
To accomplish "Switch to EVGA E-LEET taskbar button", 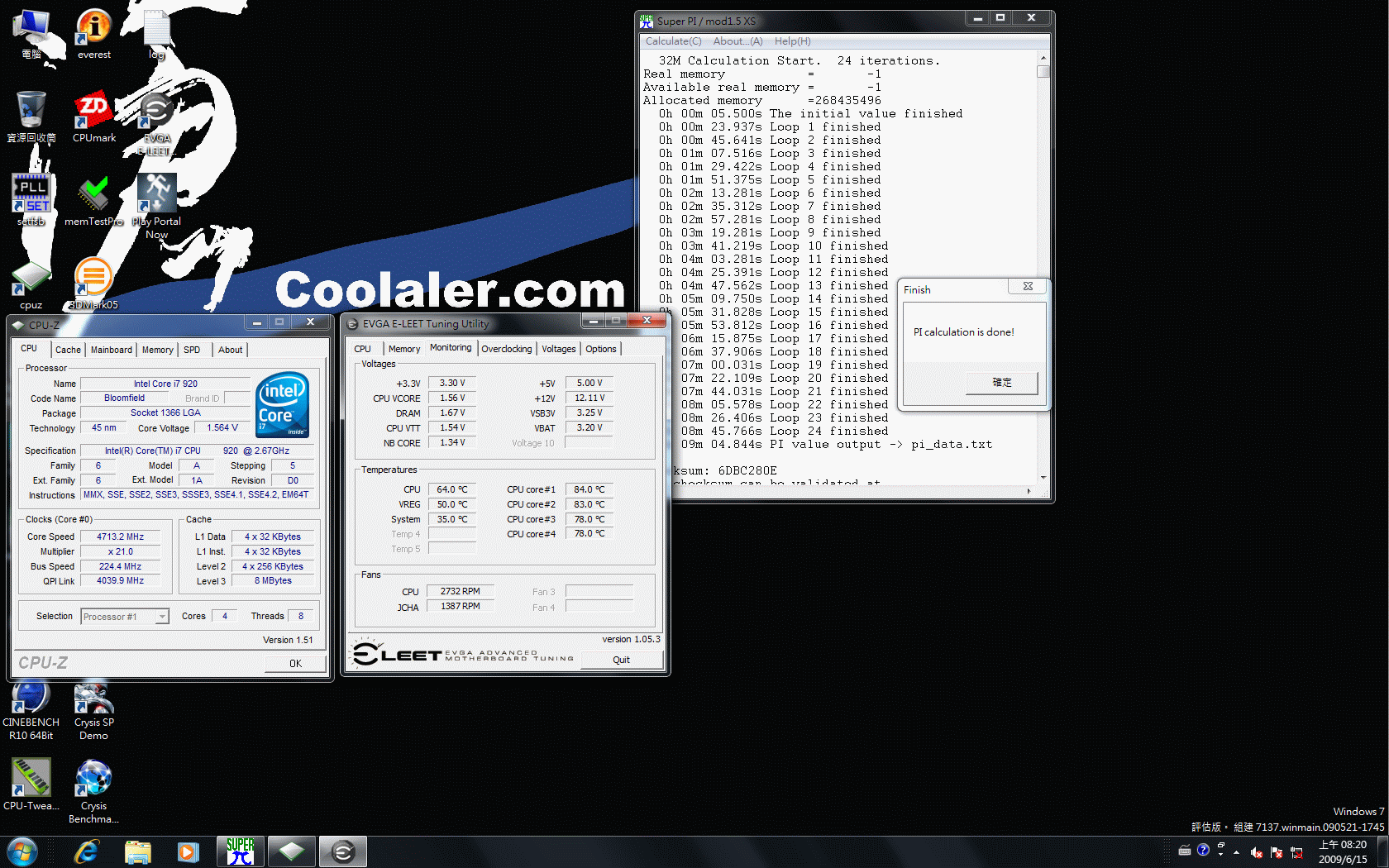I will (x=343, y=851).
